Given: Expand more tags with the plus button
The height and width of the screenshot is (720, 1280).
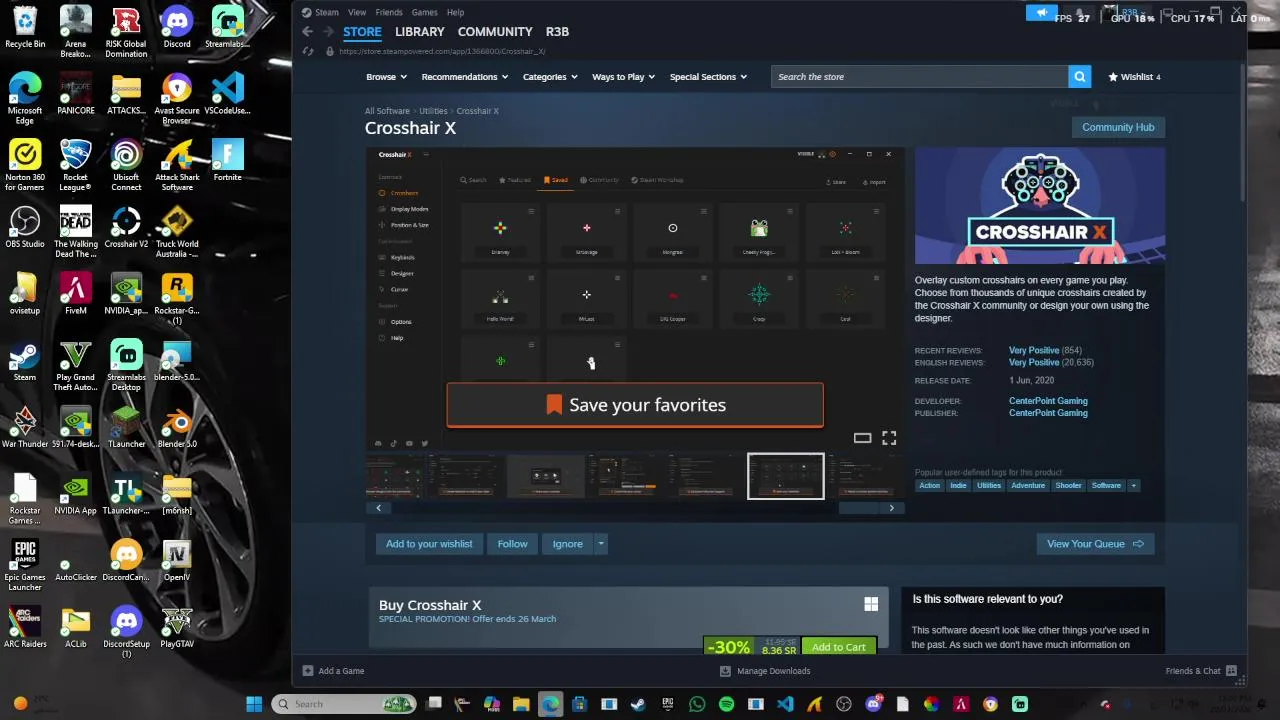Looking at the screenshot, I should pos(1133,486).
